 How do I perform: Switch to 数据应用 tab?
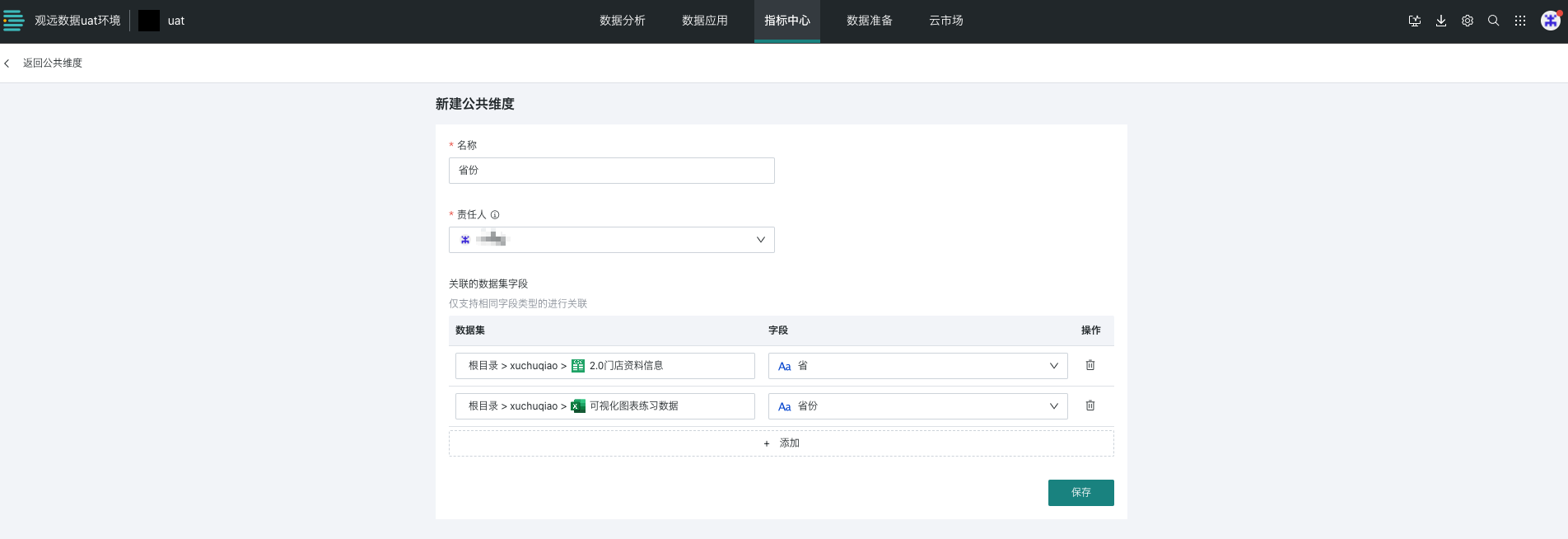(705, 21)
